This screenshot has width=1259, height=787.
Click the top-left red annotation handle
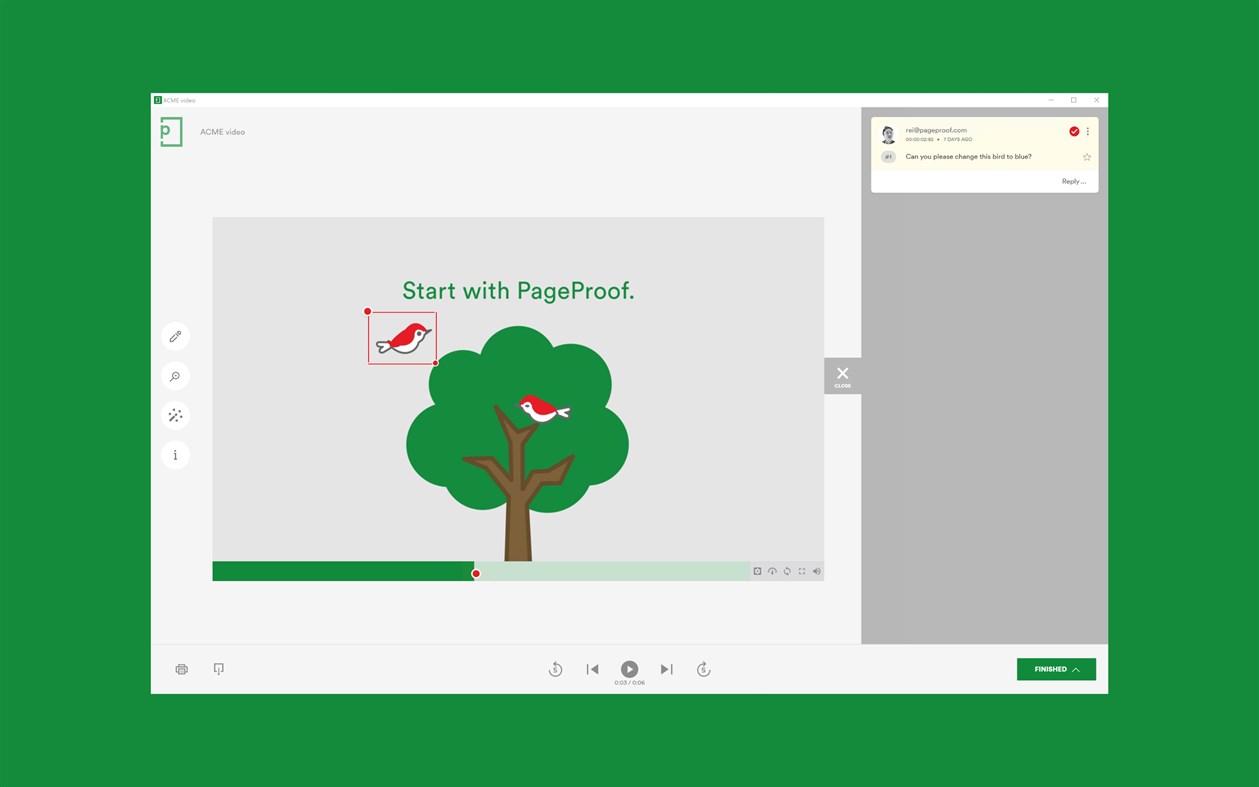pyautogui.click(x=368, y=311)
